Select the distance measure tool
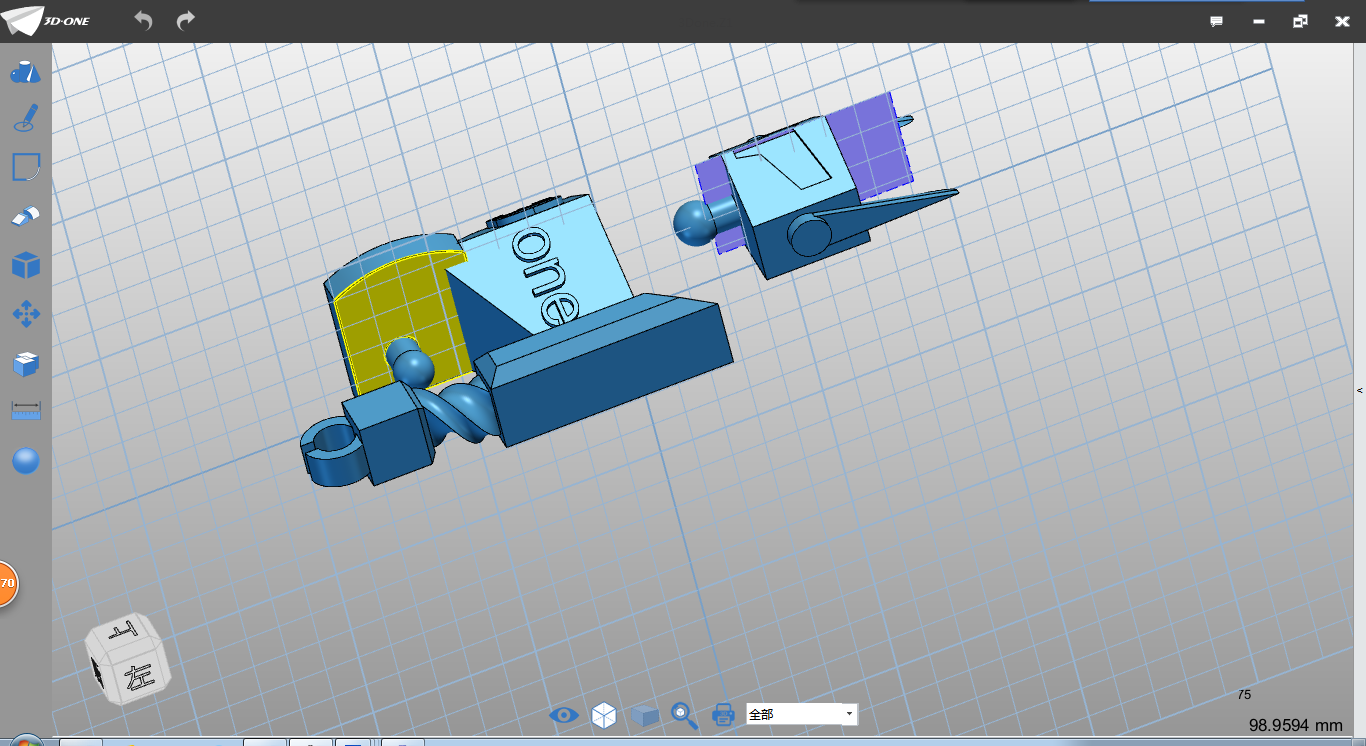1366x746 pixels. coord(26,411)
